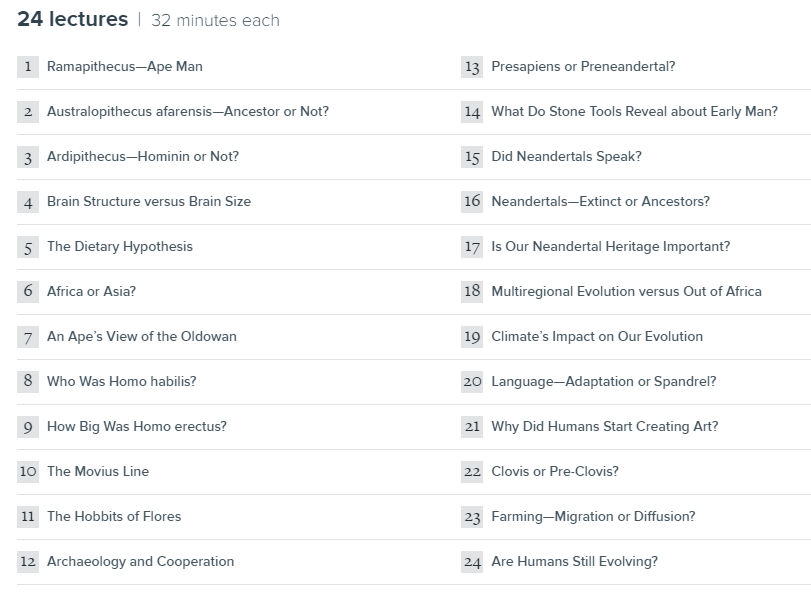Open Why Did Humans Start Creating Art?
This screenshot has height=600, width=811.
click(x=605, y=427)
